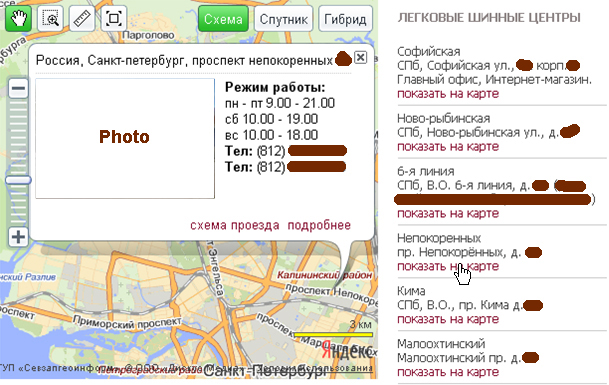Show 6-я линия center on map
This screenshot has width=609, height=385.
coord(448,213)
